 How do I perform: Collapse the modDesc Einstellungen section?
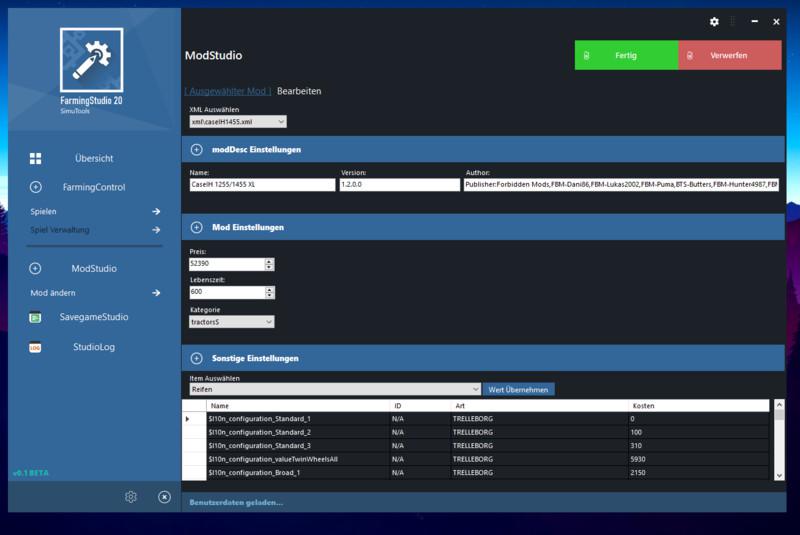(x=197, y=150)
